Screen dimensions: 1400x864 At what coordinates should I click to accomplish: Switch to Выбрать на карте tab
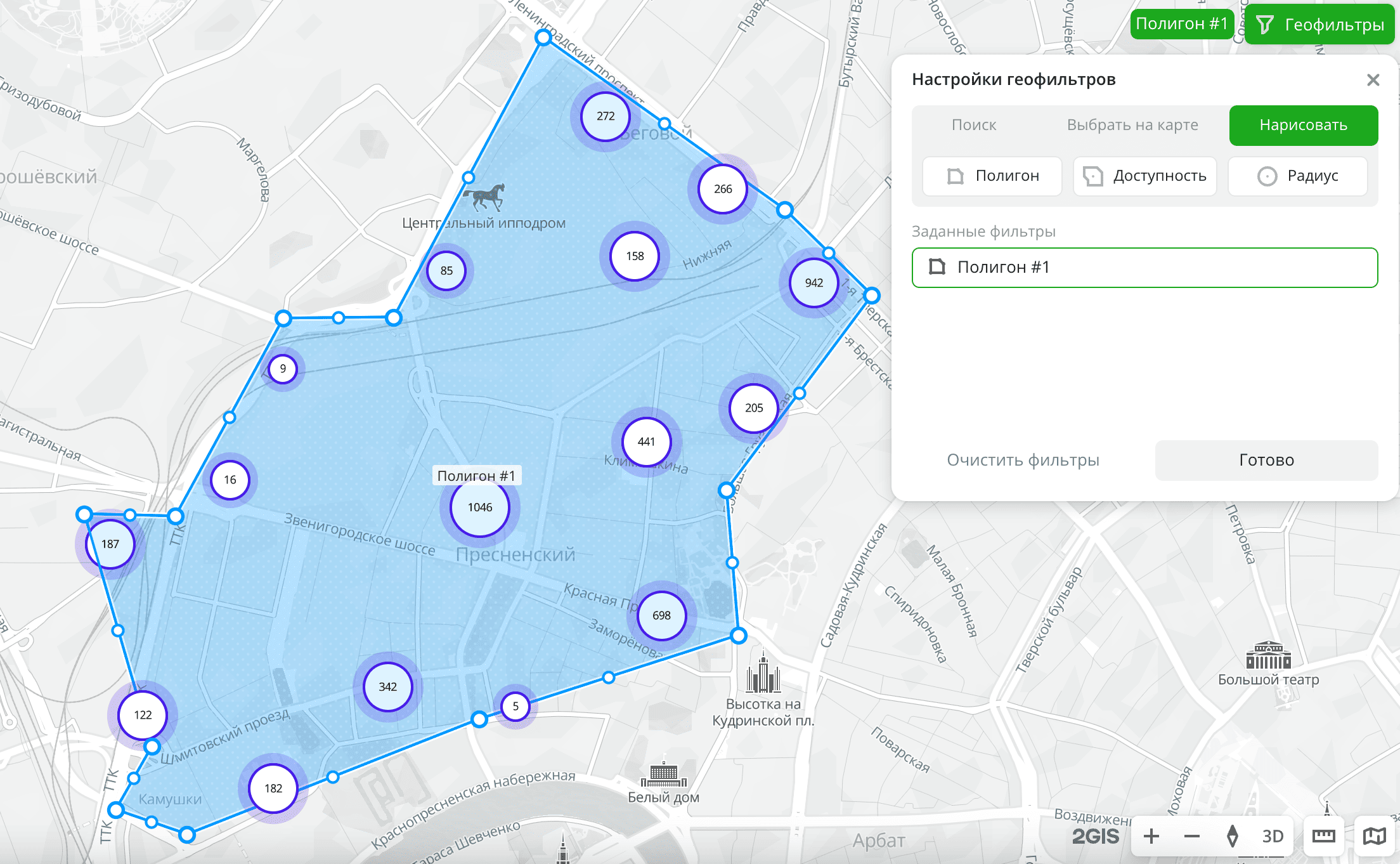coord(1132,126)
